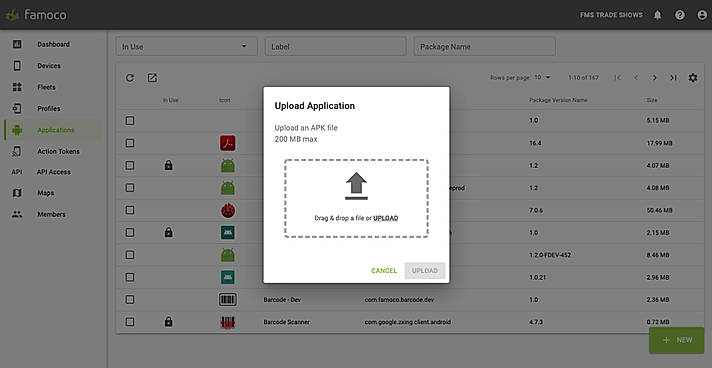Open the In Use filter dropdown
Viewport: 712px width, 368px height.
[186, 46]
